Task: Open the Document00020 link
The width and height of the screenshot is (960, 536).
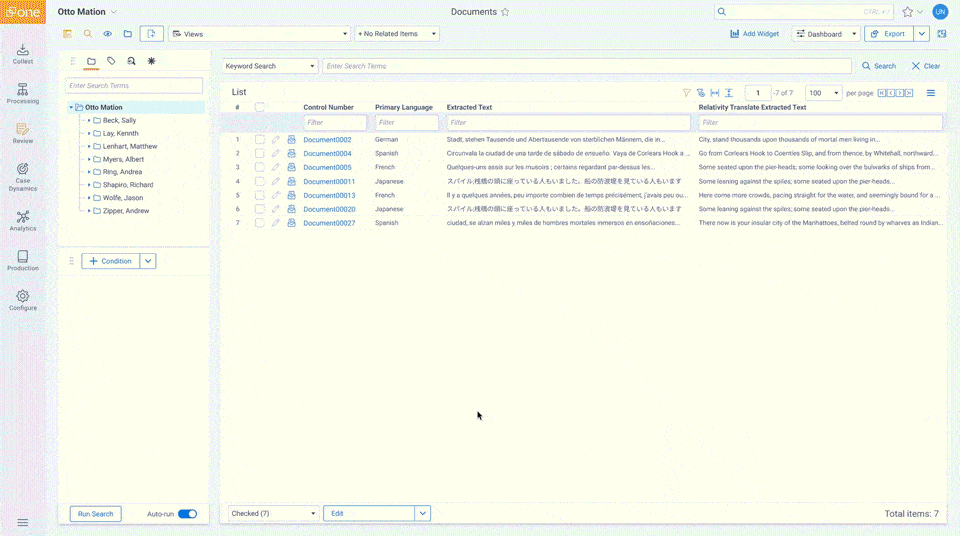Action: coord(329,209)
